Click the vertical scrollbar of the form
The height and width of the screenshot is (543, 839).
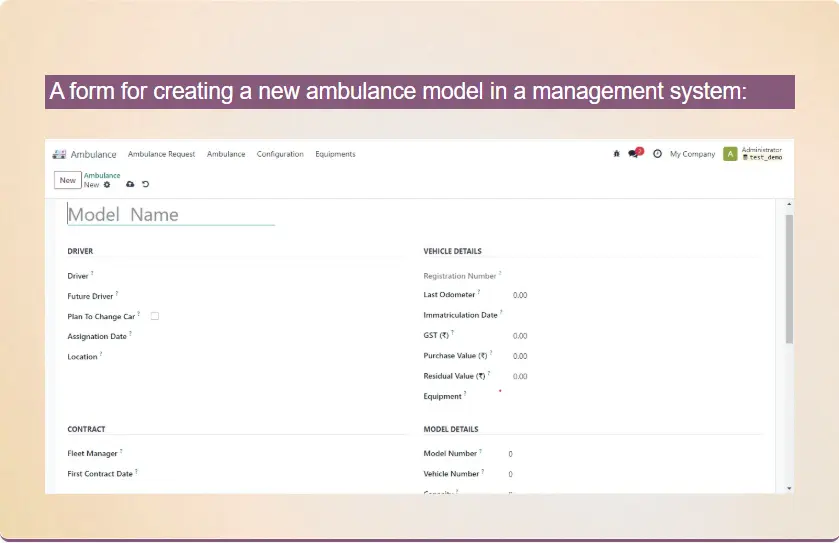789,280
